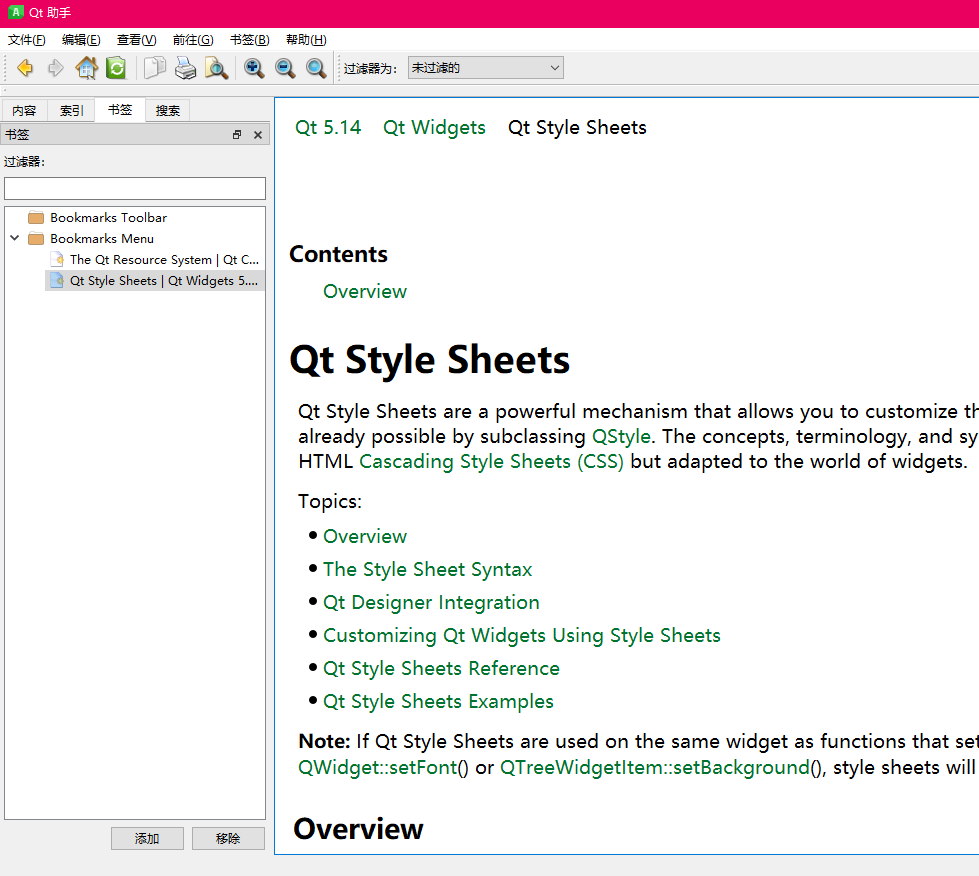Open the 未过滤的 filter dropdown

(x=485, y=67)
